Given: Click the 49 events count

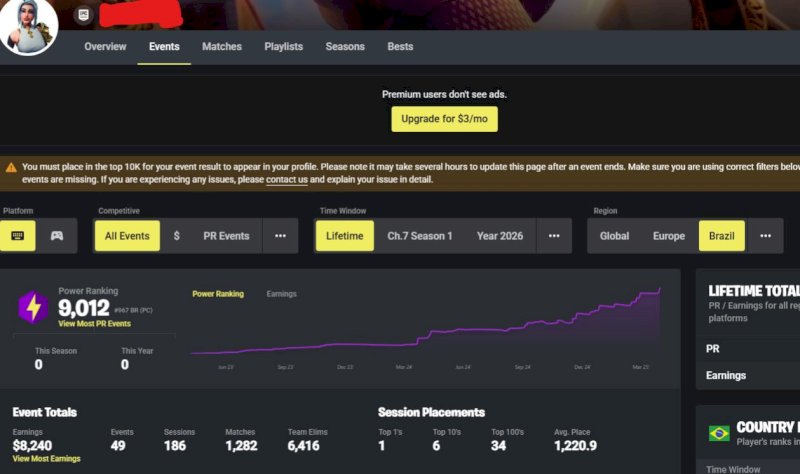Looking at the screenshot, I should coord(118,445).
